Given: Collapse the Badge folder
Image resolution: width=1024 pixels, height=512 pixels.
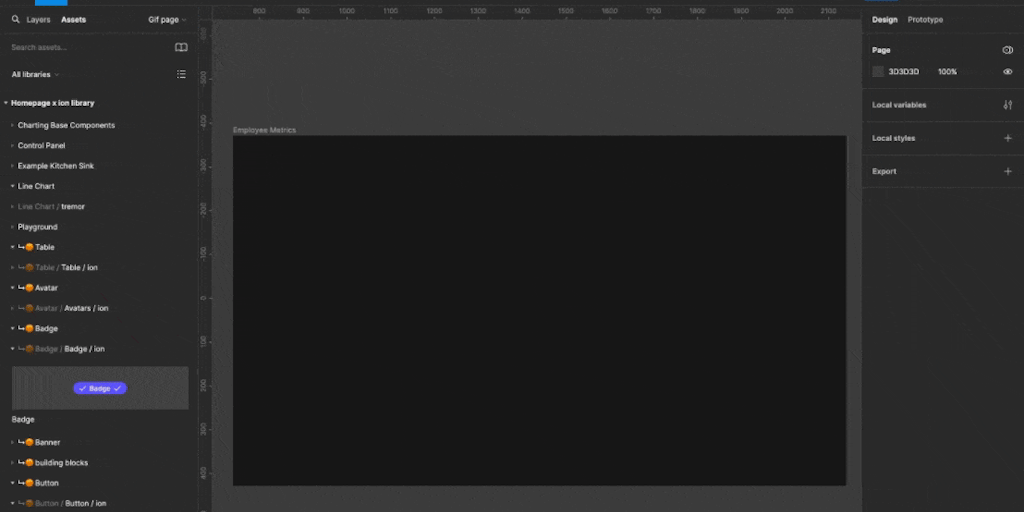Looking at the screenshot, I should 12,328.
